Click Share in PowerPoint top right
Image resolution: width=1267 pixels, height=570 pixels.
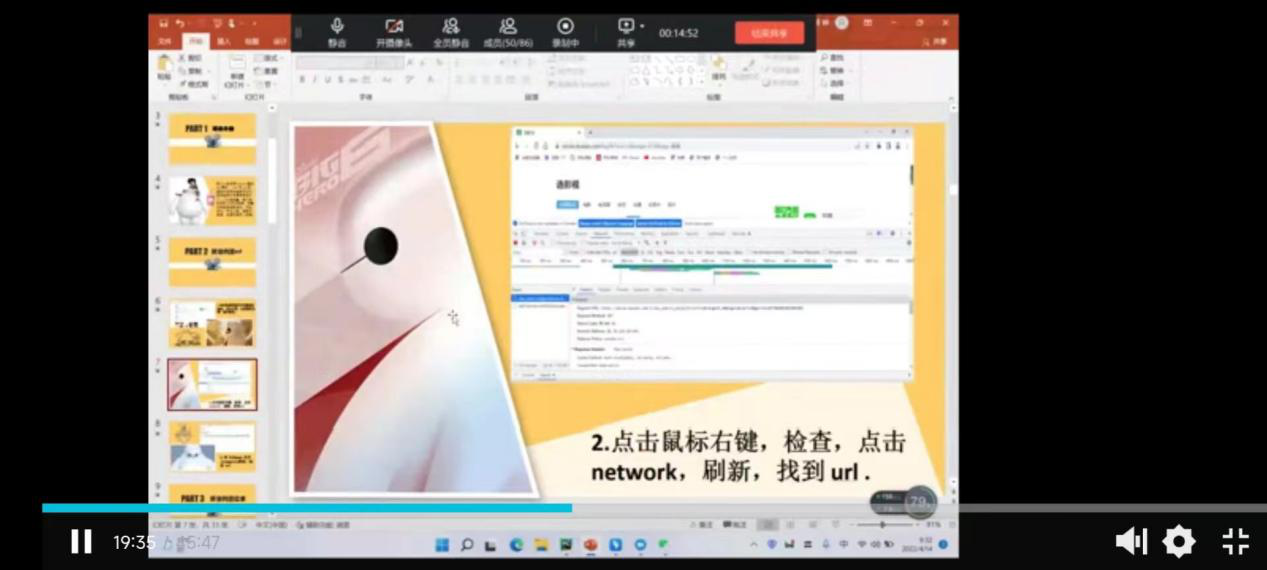[x=936, y=42]
